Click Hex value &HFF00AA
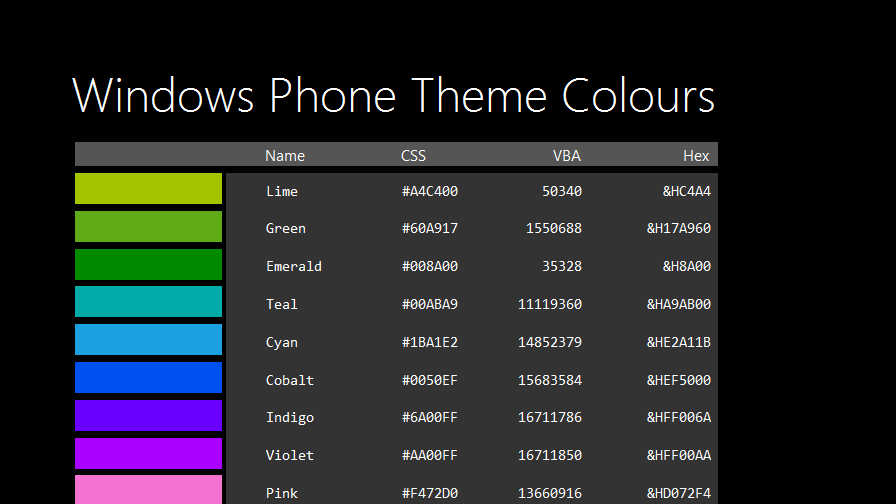The image size is (896, 504). click(x=679, y=455)
